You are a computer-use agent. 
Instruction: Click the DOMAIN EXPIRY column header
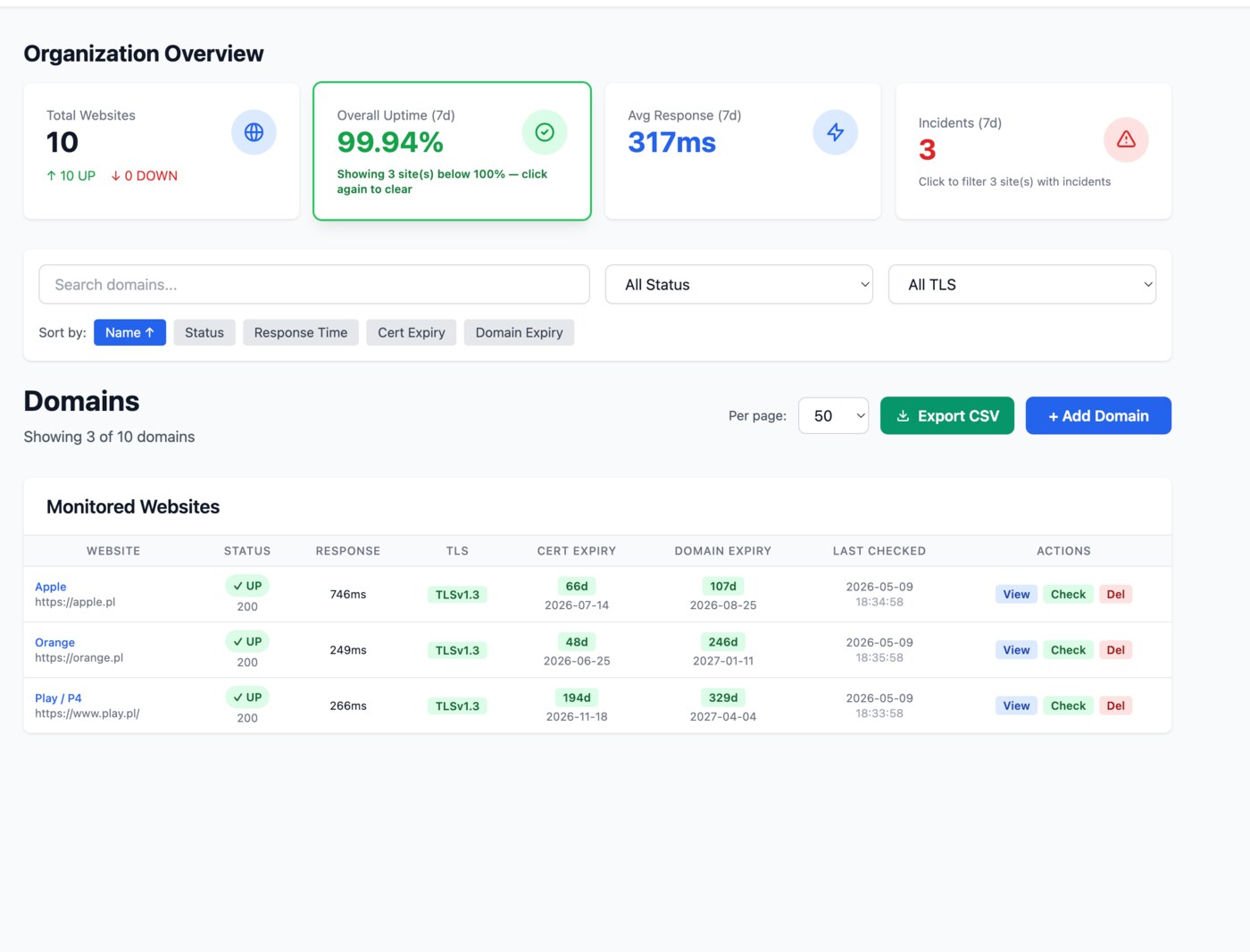coord(723,551)
